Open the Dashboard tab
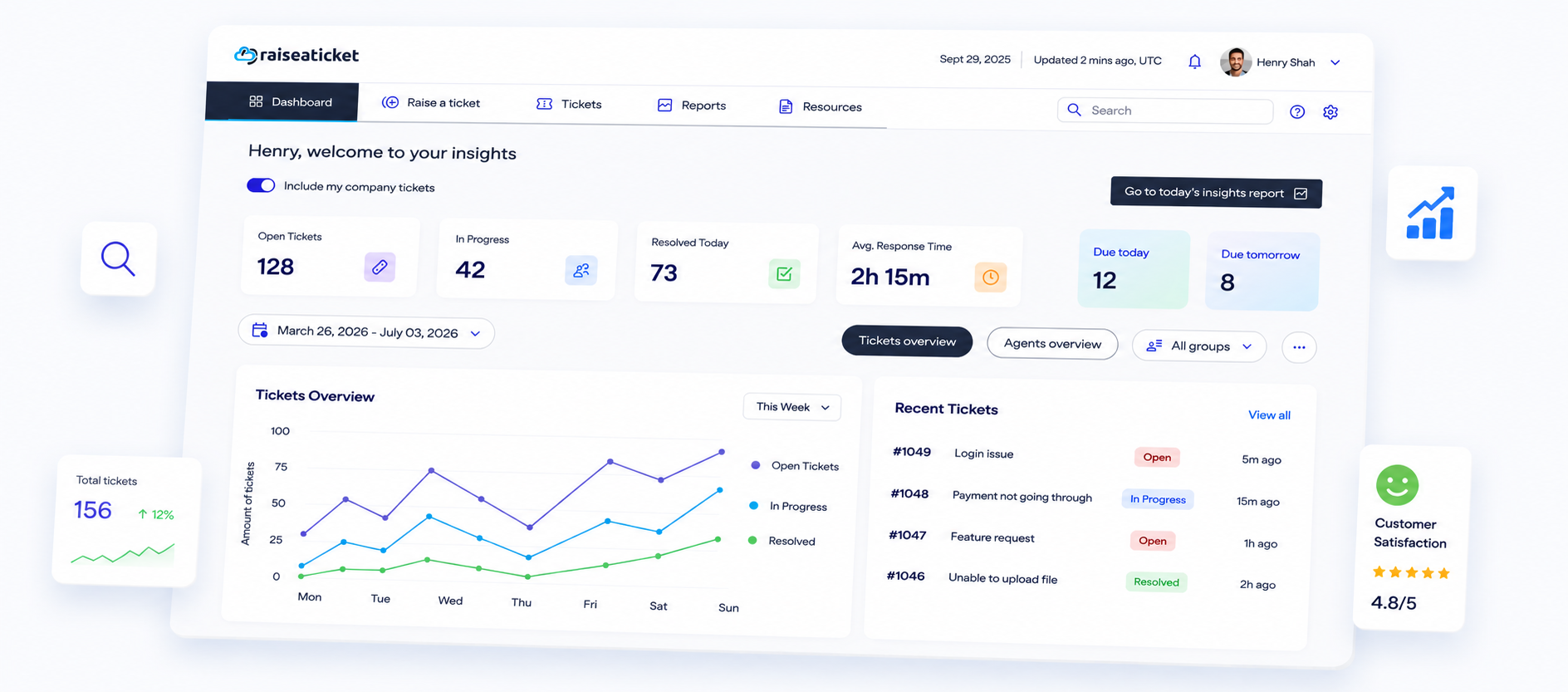 [x=282, y=101]
